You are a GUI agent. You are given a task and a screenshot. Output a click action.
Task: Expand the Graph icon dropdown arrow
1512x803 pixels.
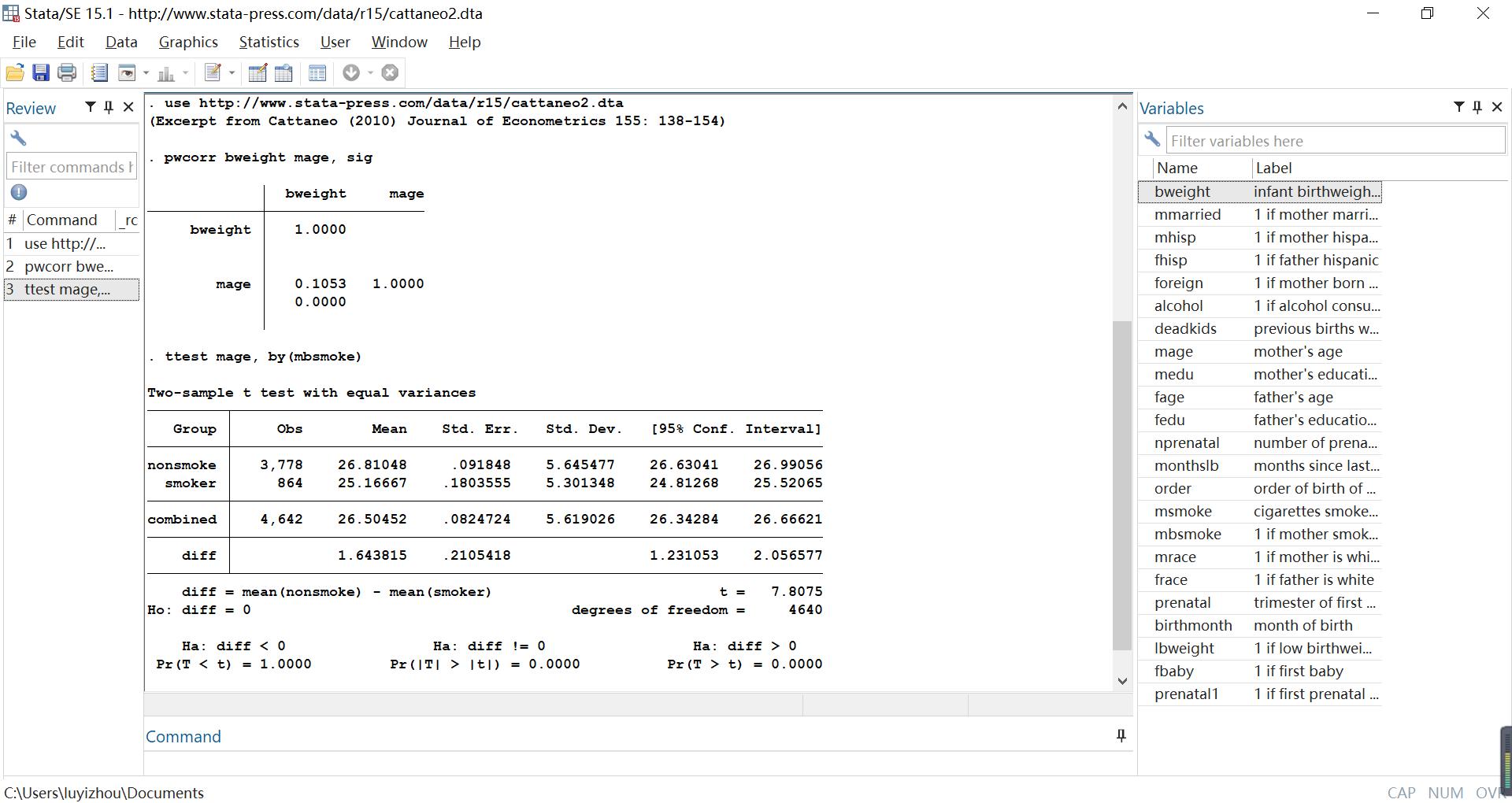click(x=186, y=73)
